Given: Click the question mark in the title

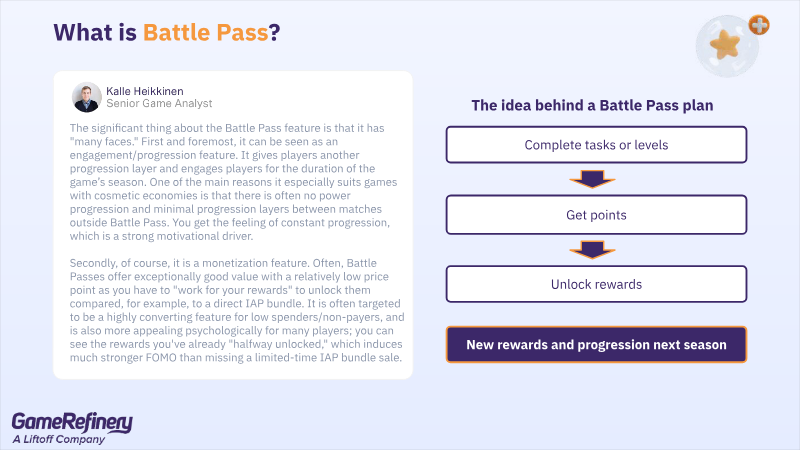Looking at the screenshot, I should point(274,32).
